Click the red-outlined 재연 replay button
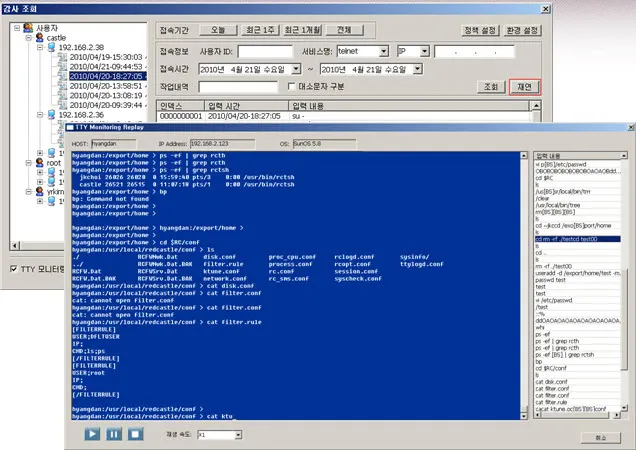Image resolution: width=636 pixels, height=451 pixels. (x=525, y=87)
